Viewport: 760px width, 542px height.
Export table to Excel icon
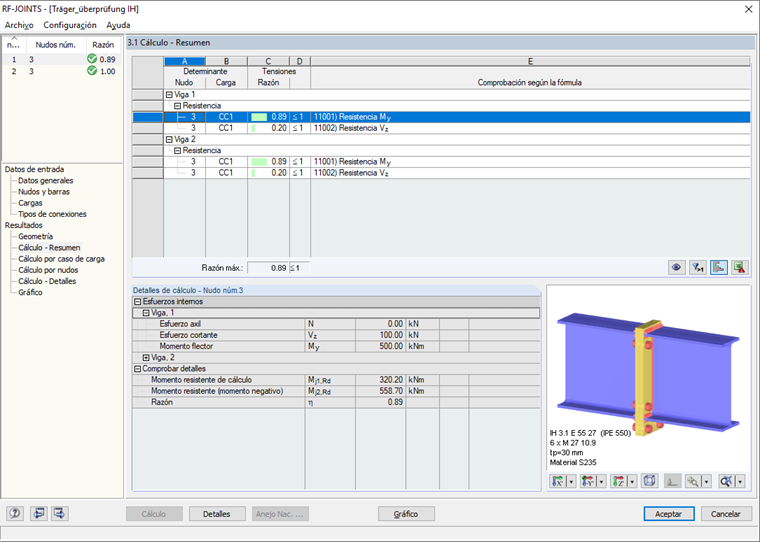[x=740, y=267]
